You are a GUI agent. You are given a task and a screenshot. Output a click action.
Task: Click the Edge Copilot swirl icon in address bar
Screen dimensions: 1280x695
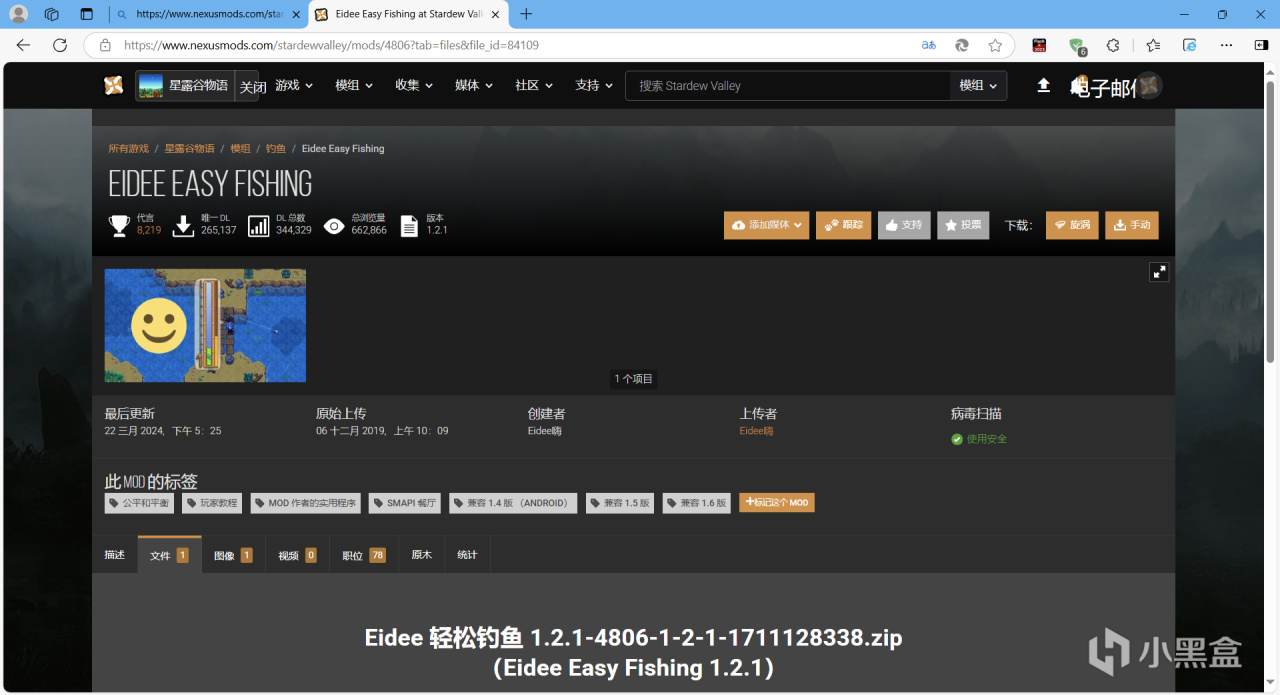(962, 45)
